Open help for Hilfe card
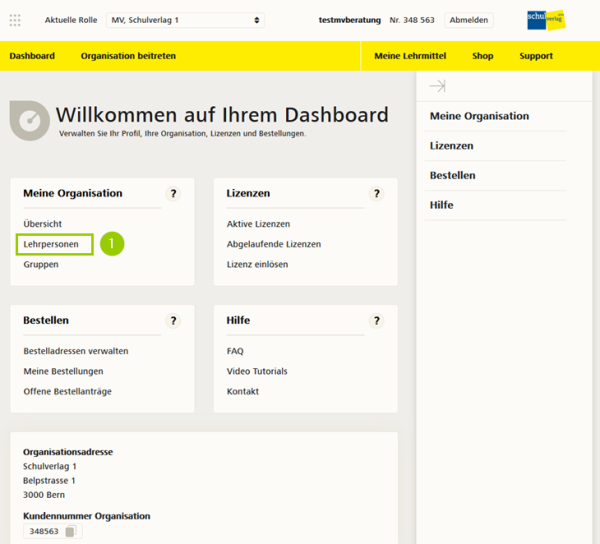The height and width of the screenshot is (544, 600). click(377, 321)
